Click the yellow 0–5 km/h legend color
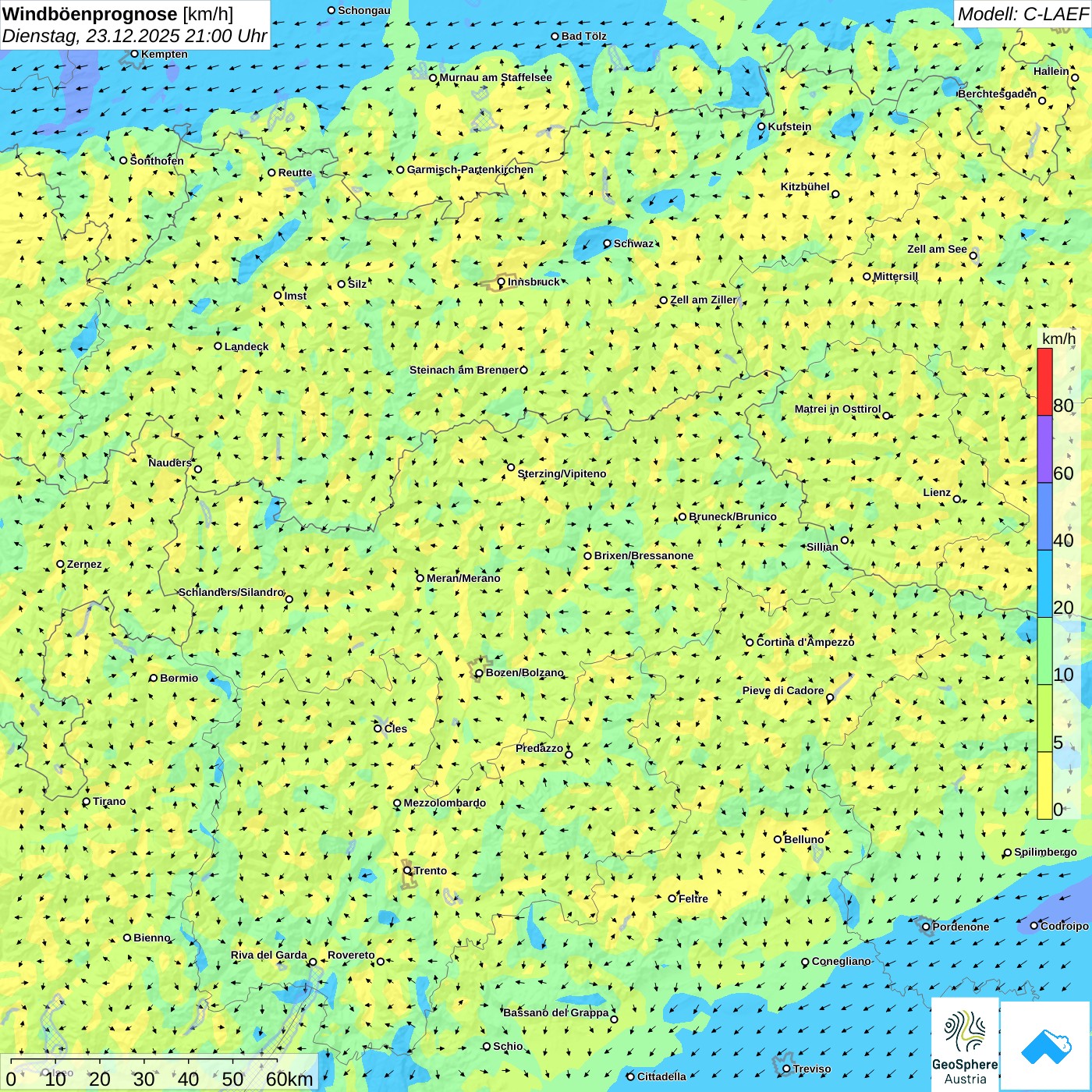The width and height of the screenshot is (1092, 1092). click(x=1044, y=785)
